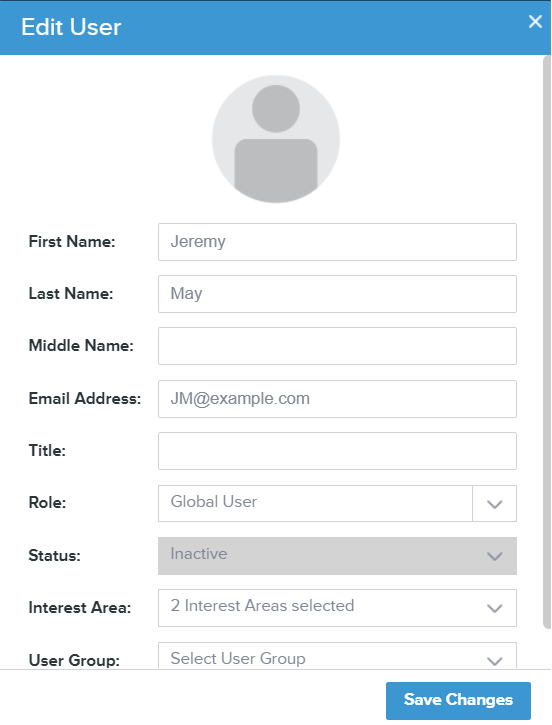Click the Status label text
This screenshot has width=552, height=725.
54,555
